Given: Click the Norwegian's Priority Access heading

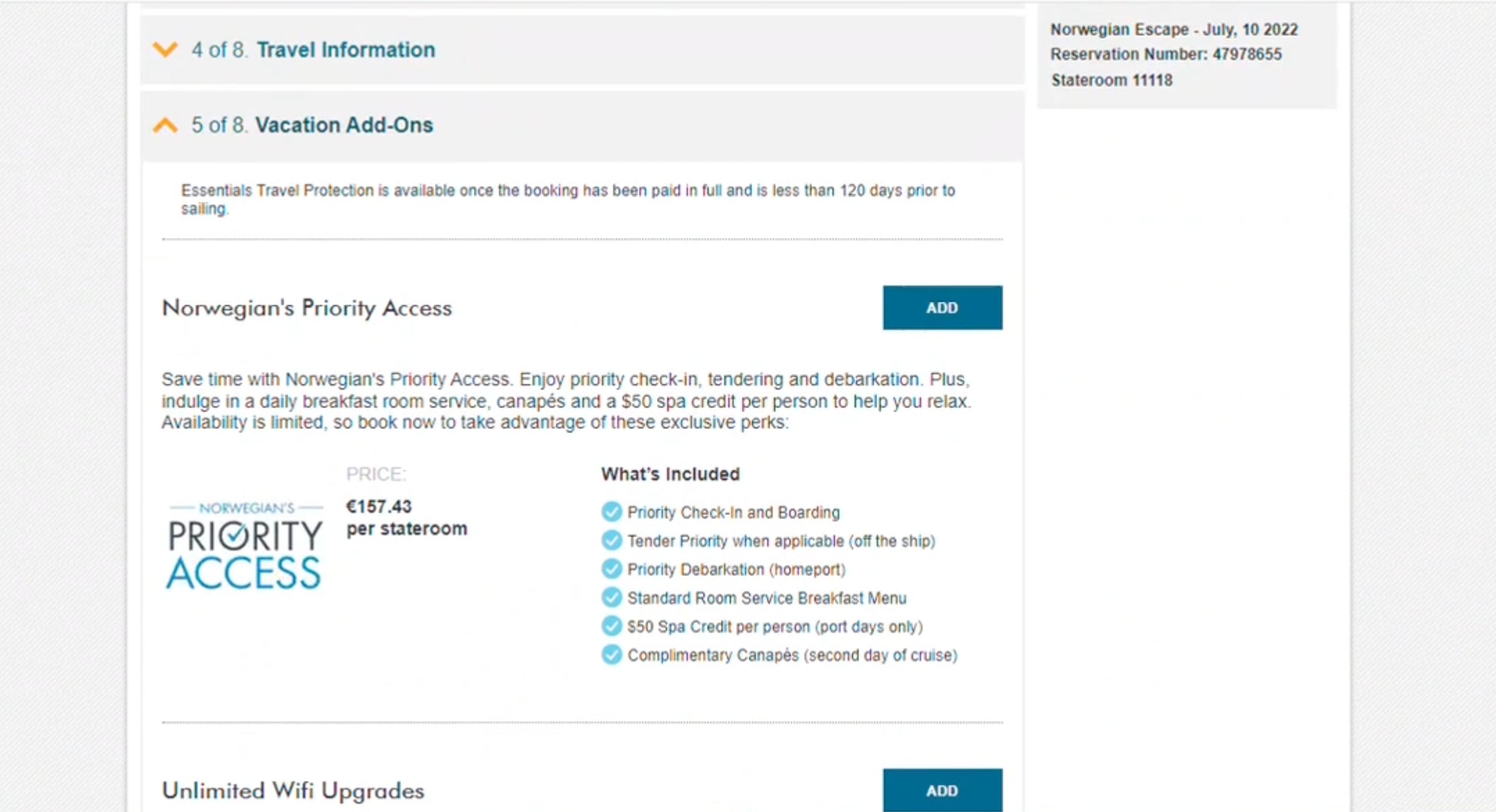Looking at the screenshot, I should tap(307, 308).
